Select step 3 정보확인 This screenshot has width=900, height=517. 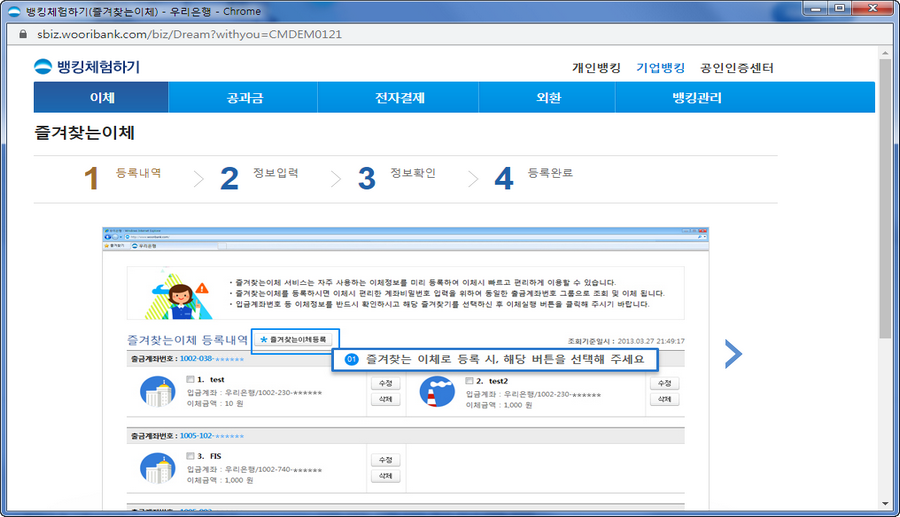397,177
